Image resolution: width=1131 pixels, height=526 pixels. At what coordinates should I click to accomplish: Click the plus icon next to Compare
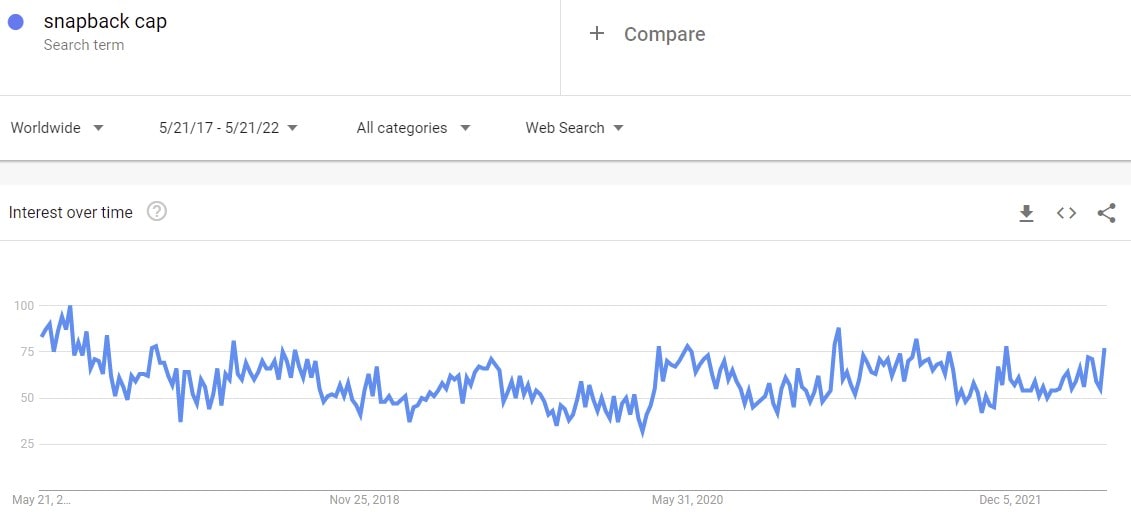(x=597, y=34)
